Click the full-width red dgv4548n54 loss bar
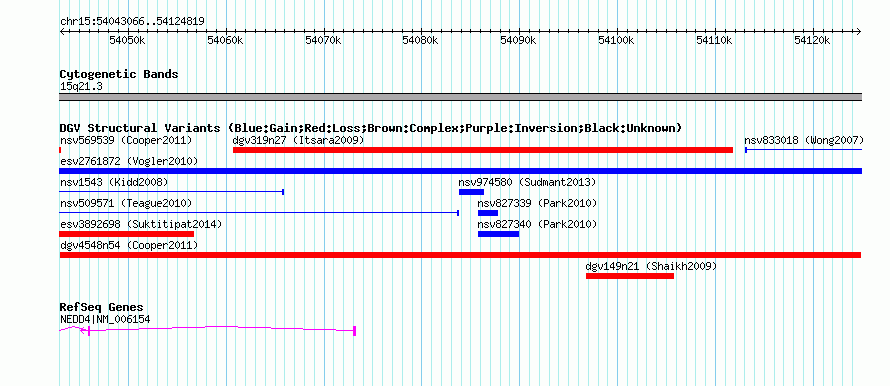Viewport: 890px width, 386px height. click(460, 255)
